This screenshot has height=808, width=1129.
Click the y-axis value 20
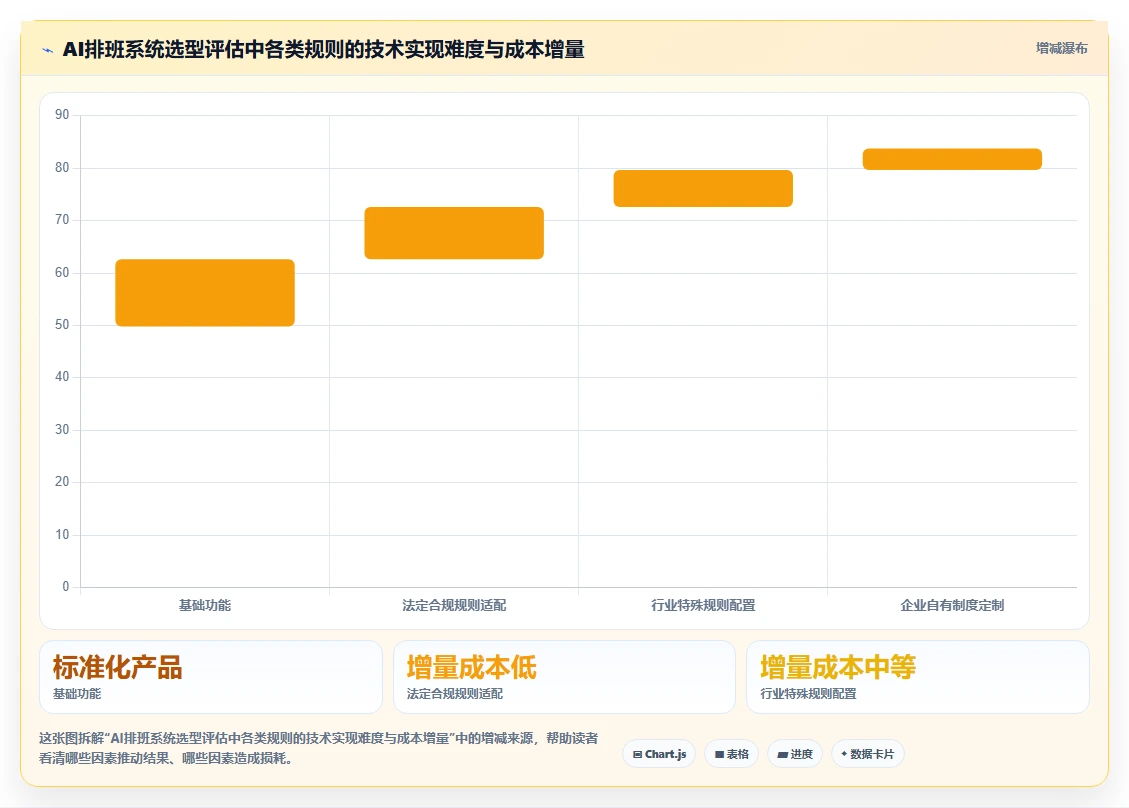pos(62,482)
